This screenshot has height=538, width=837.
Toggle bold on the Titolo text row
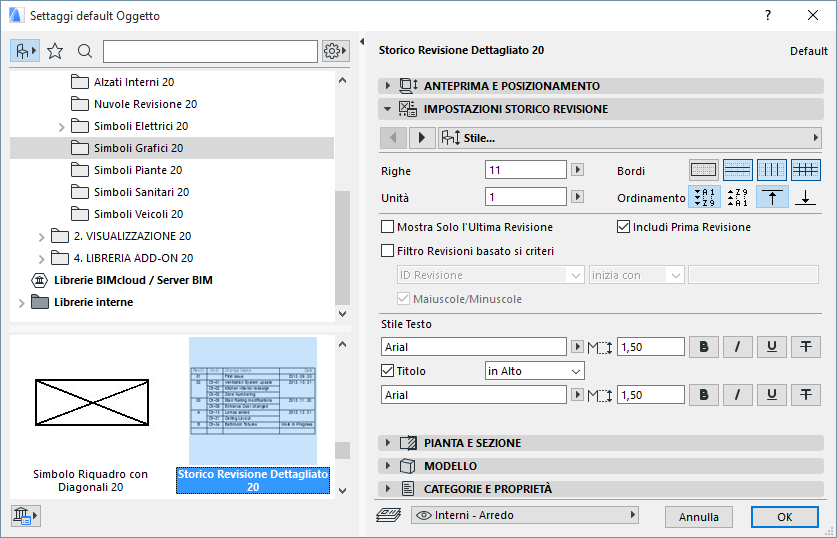[x=704, y=396]
